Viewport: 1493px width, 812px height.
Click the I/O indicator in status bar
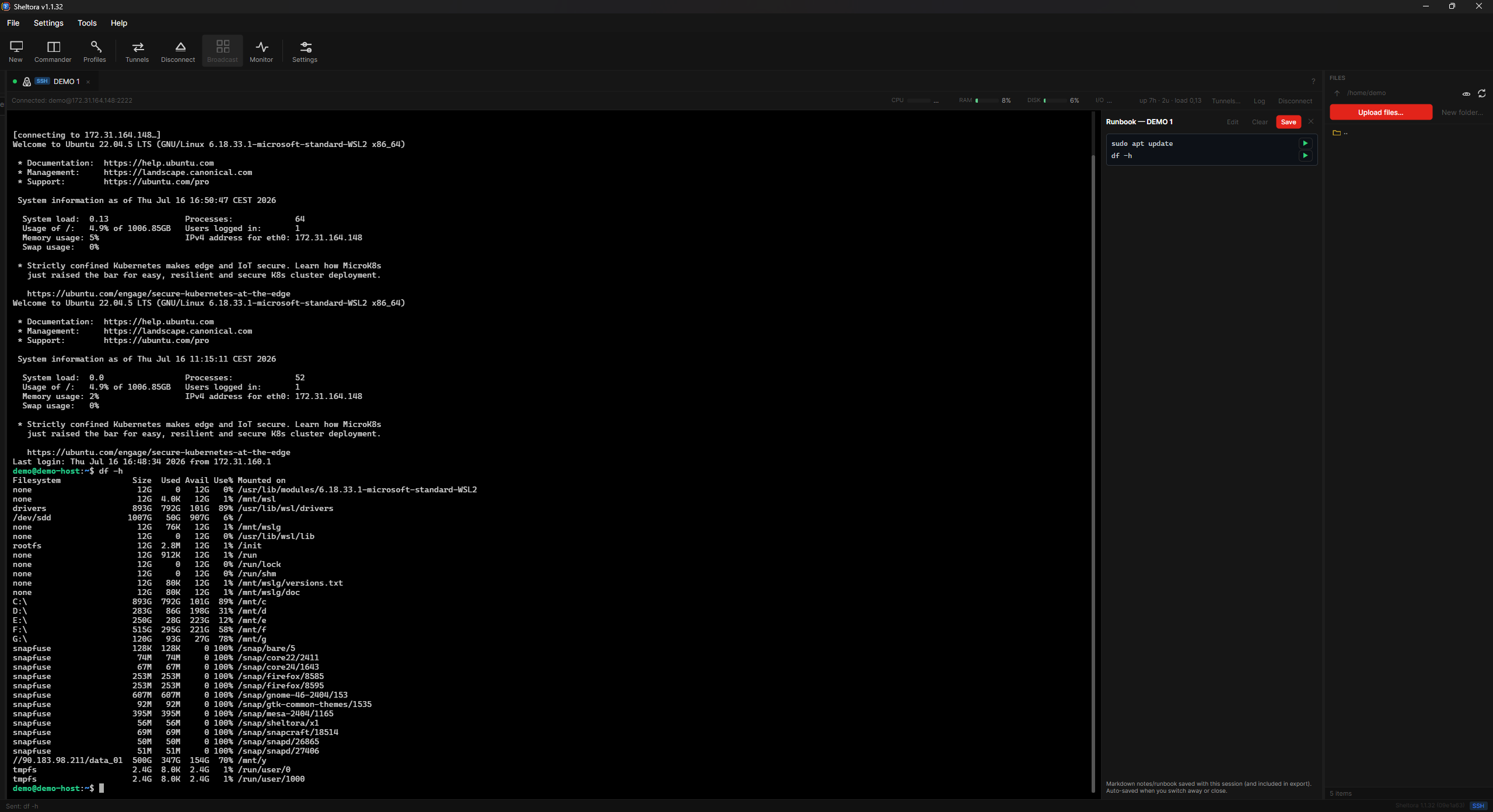click(1103, 100)
